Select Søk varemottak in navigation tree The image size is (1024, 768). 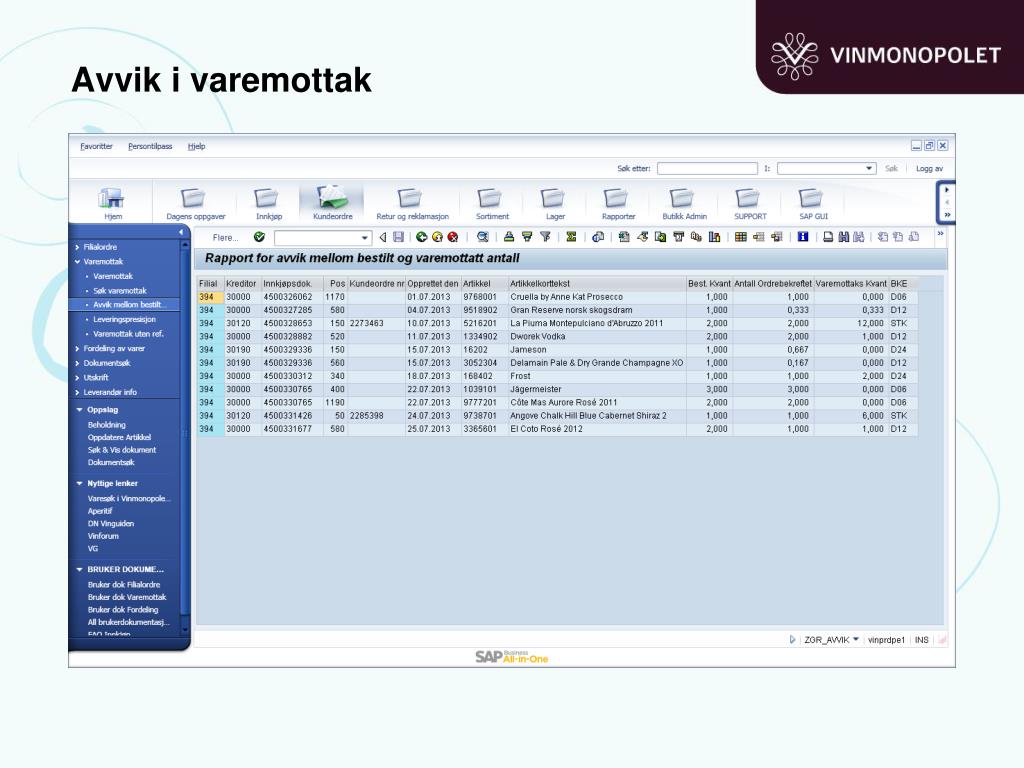click(120, 291)
